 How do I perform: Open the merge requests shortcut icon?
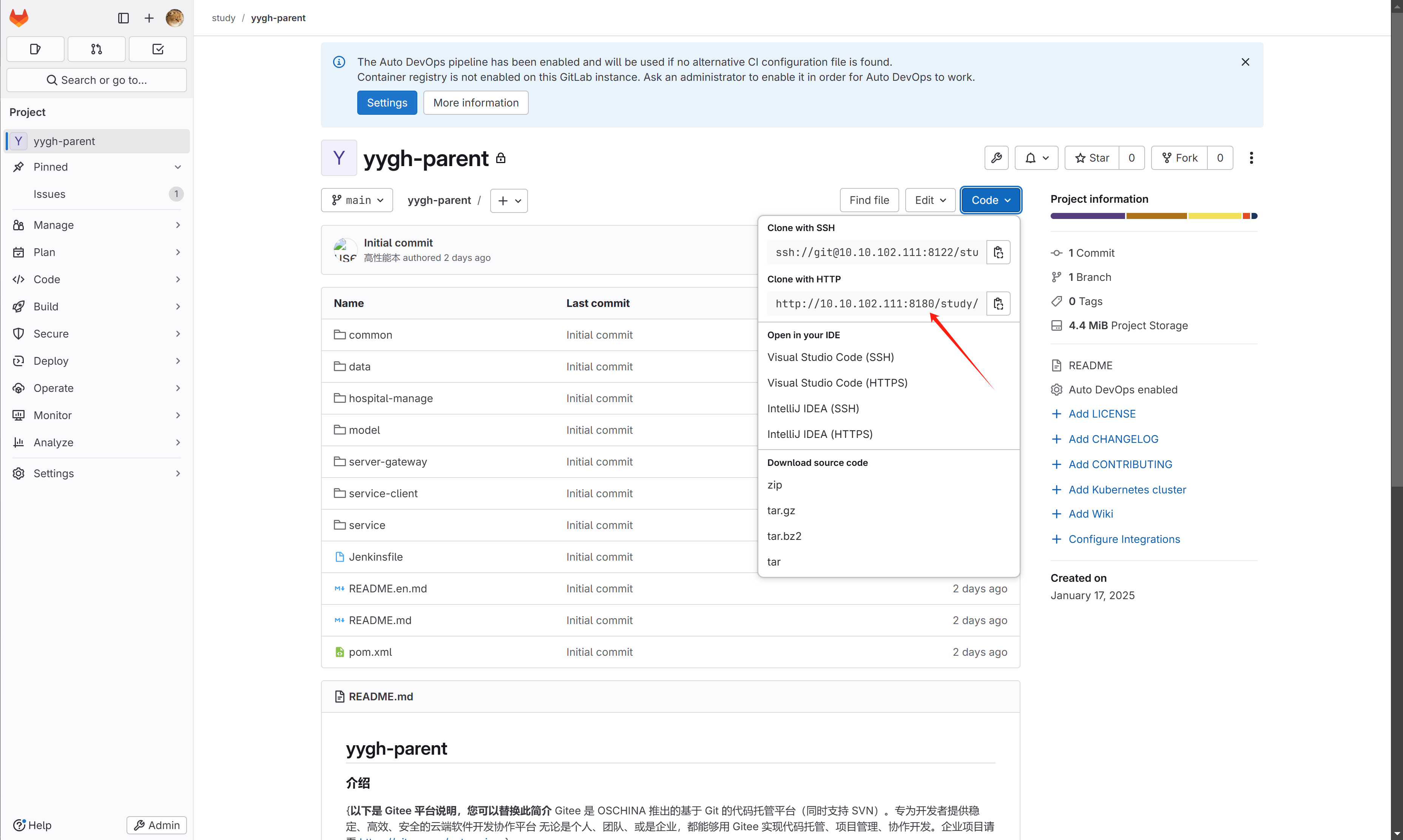pos(96,49)
